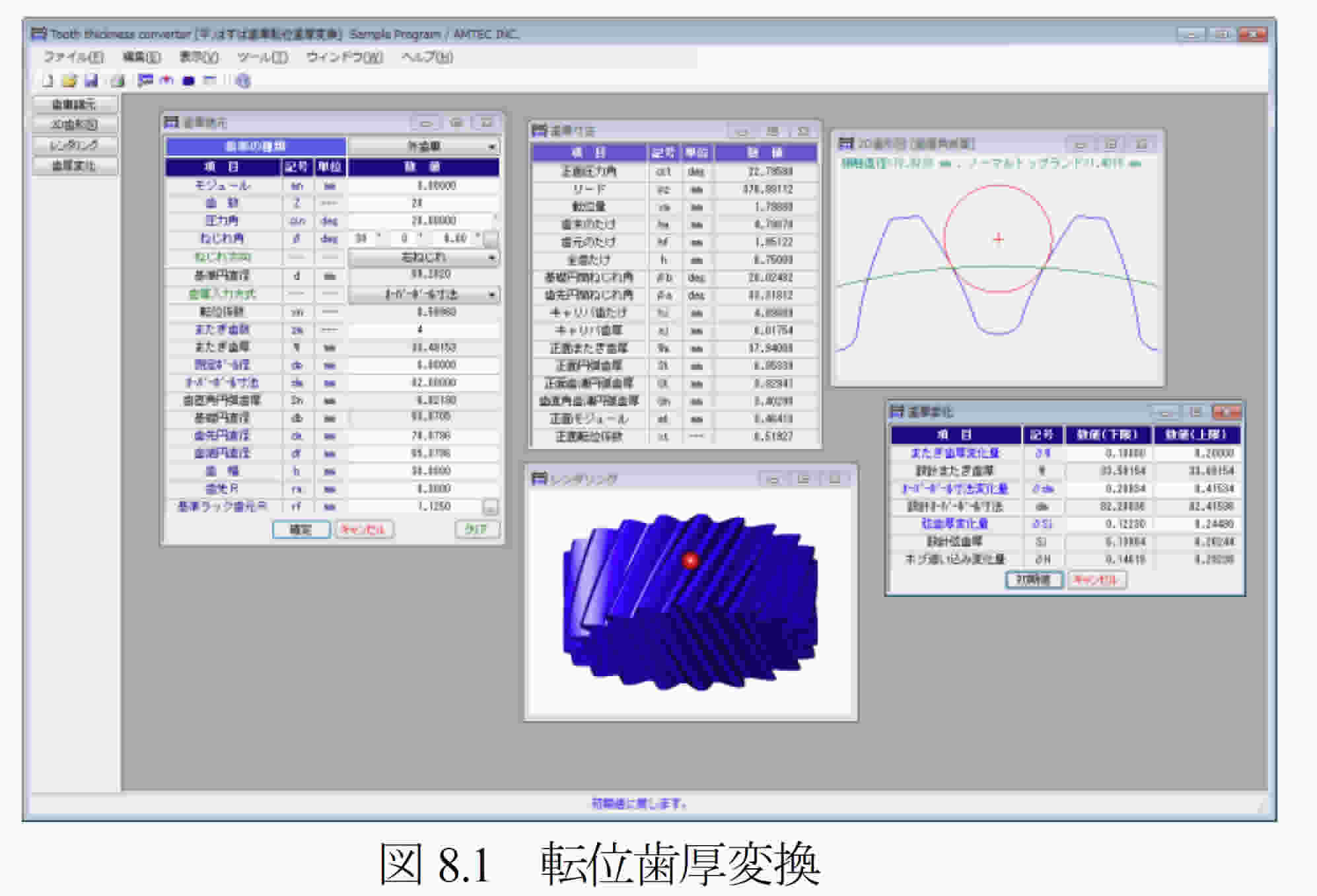1317x896 pixels.
Task: Click the モジュール value input field
Action: 423,186
